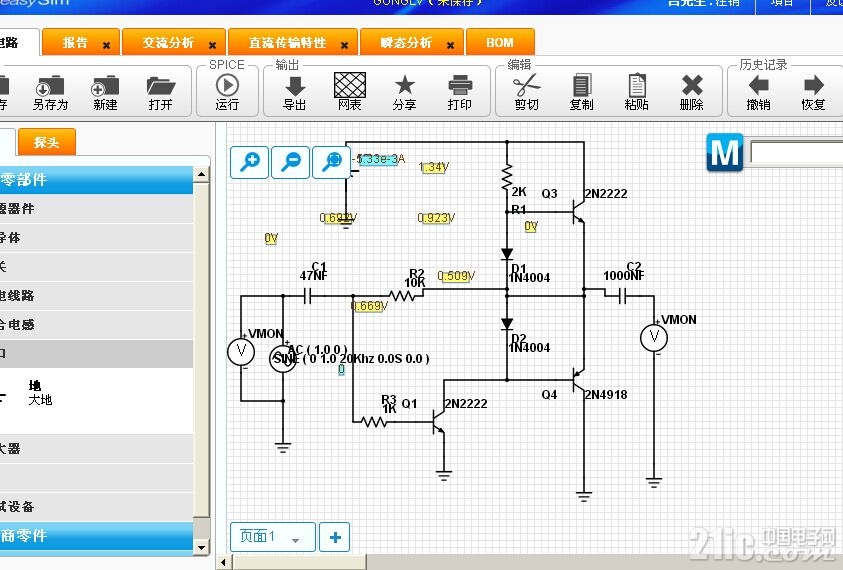This screenshot has width=843, height=570.
Task: Select resistor R3 1K
Action: (374, 422)
